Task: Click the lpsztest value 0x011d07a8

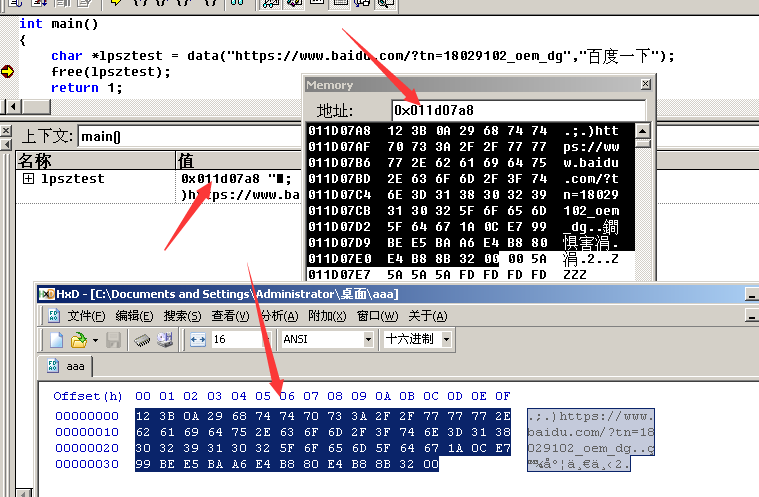Action: pyautogui.click(x=220, y=179)
